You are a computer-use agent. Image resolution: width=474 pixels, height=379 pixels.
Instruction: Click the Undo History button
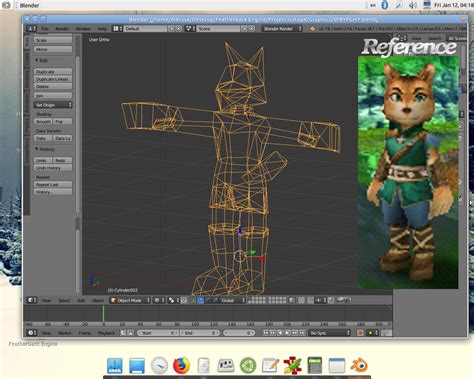(53, 168)
